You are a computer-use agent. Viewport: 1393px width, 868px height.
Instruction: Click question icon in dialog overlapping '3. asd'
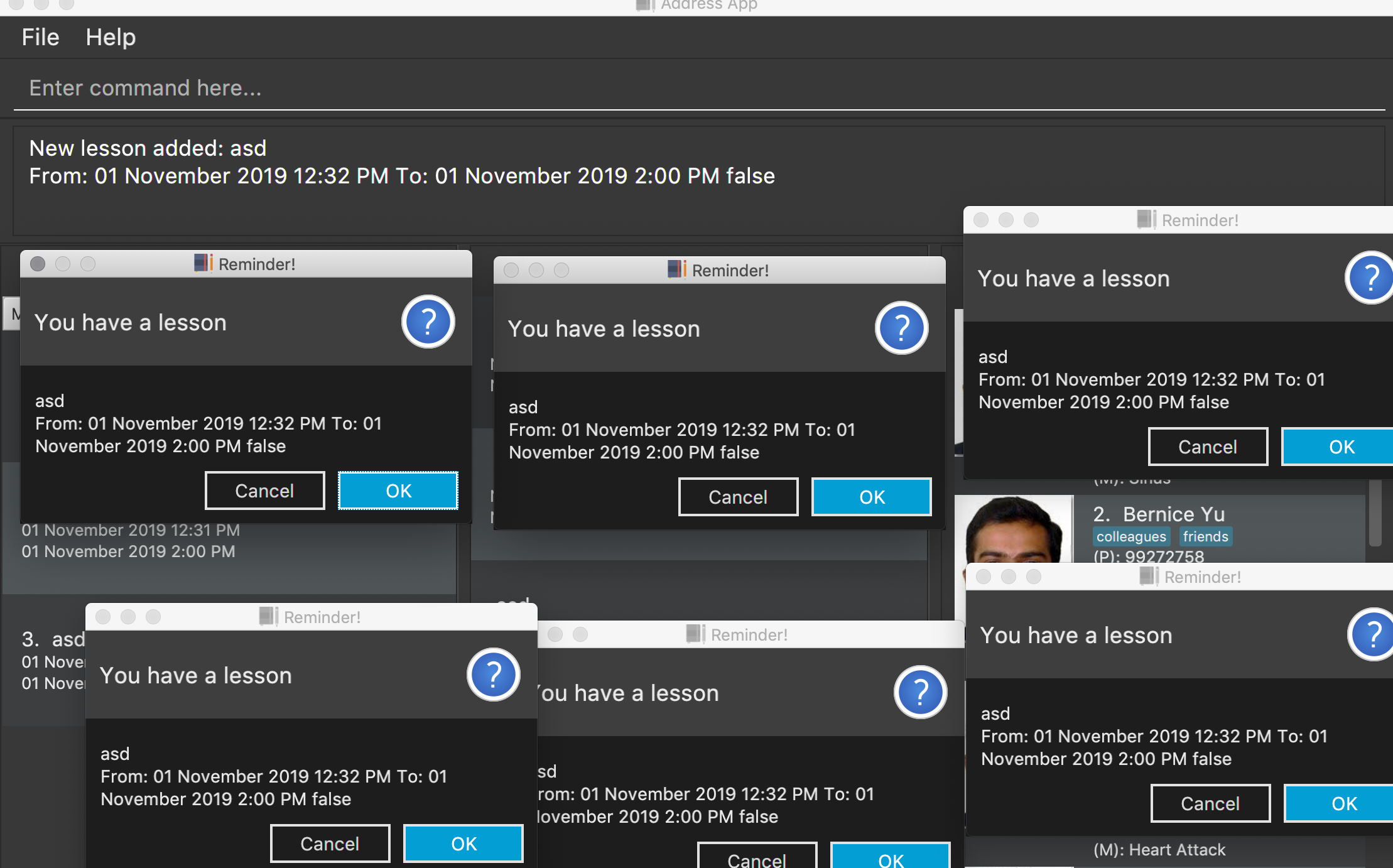pos(494,675)
